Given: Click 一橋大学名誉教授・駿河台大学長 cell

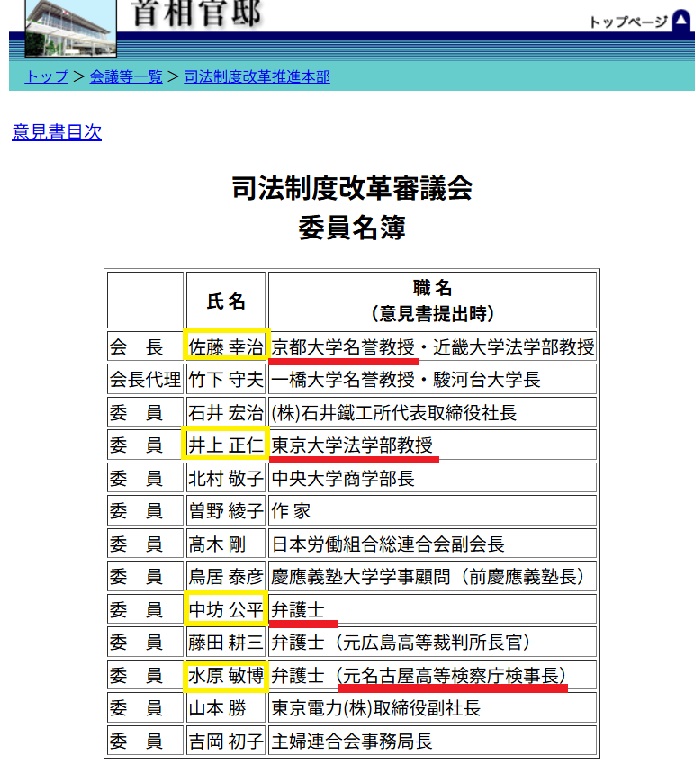Looking at the screenshot, I should point(432,379).
